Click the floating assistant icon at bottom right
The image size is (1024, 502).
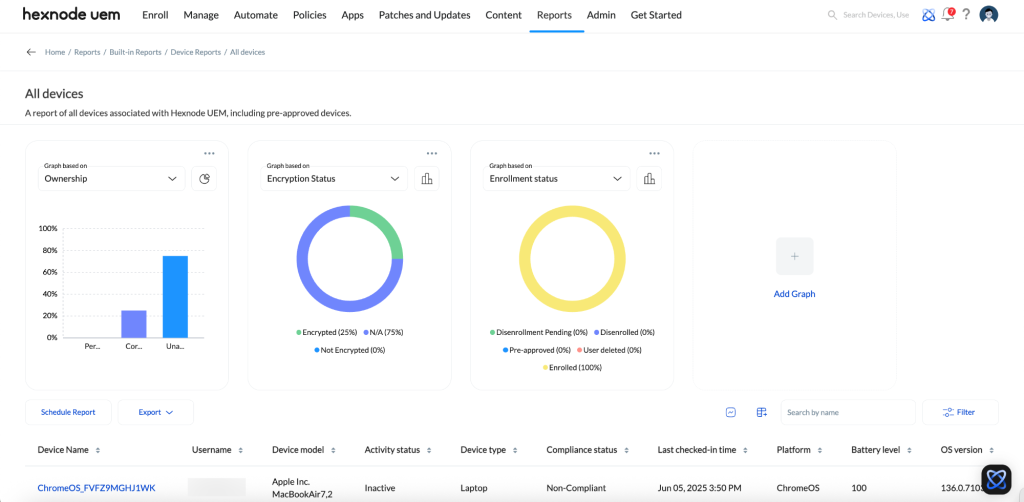pos(996,480)
